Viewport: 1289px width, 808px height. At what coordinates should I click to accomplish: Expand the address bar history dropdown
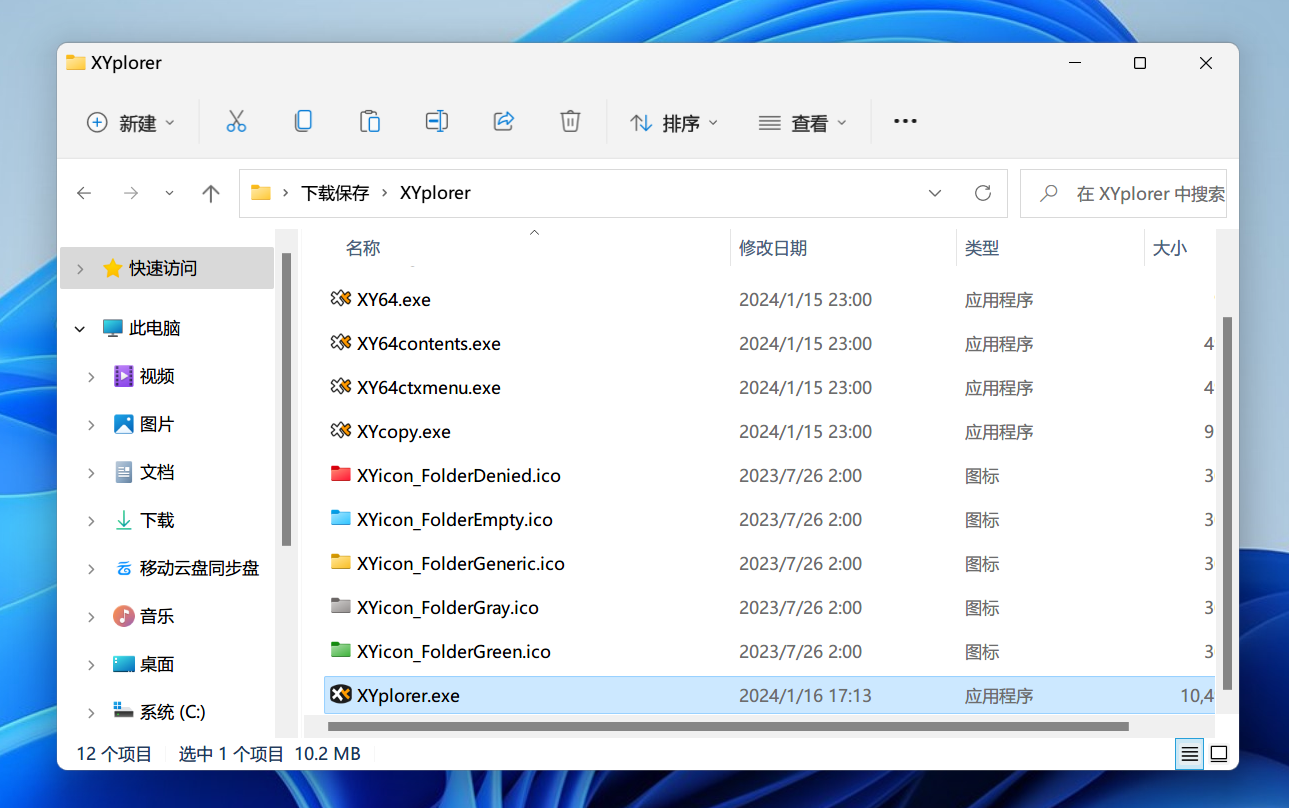coord(935,193)
